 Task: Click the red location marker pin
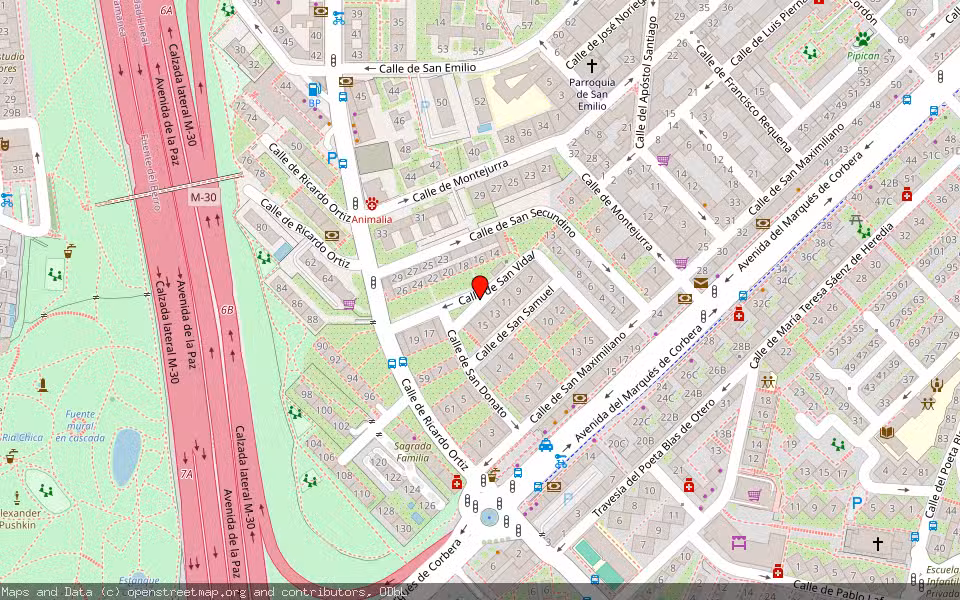pyautogui.click(x=480, y=287)
